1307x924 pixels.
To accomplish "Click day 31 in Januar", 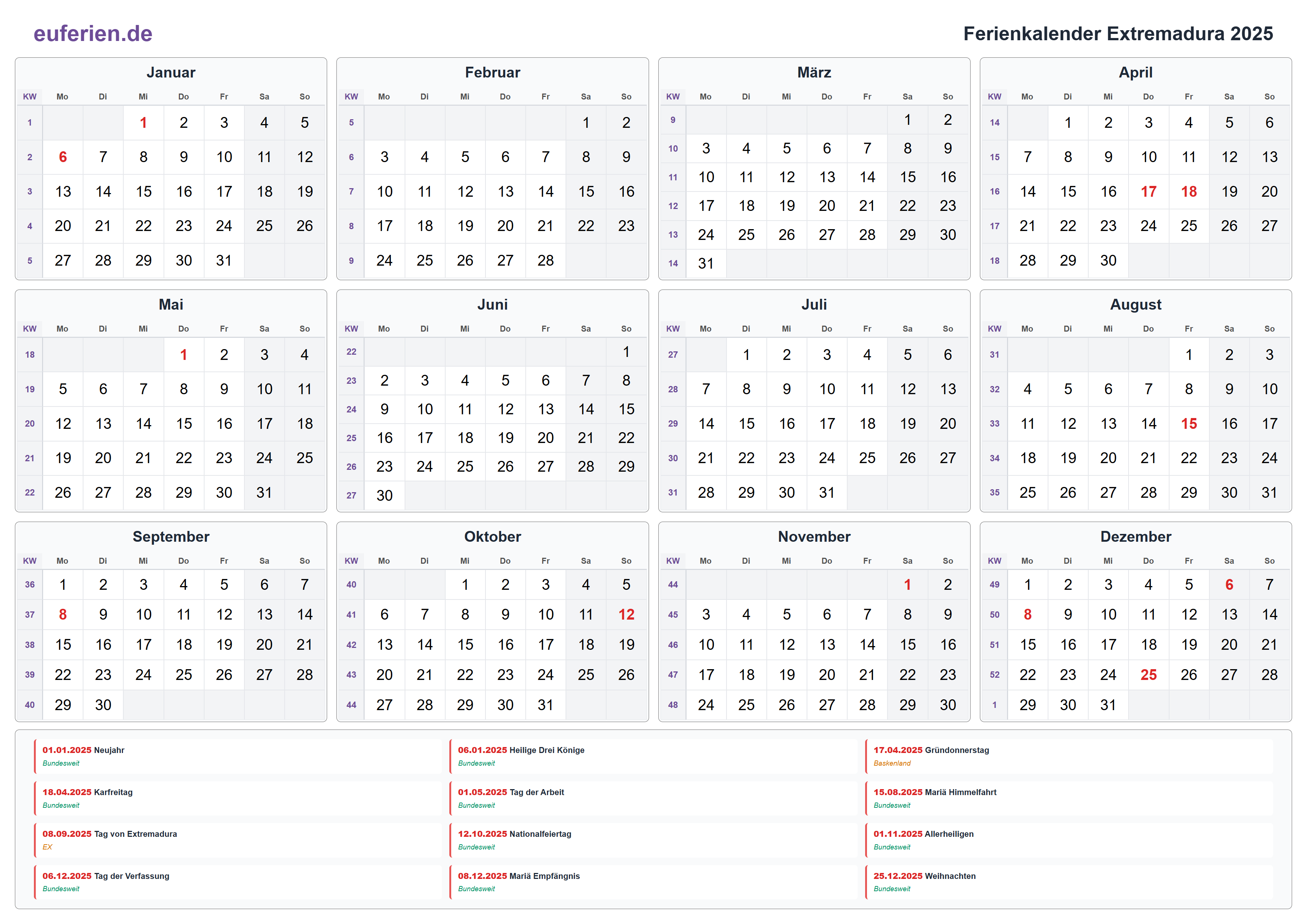I will (224, 261).
